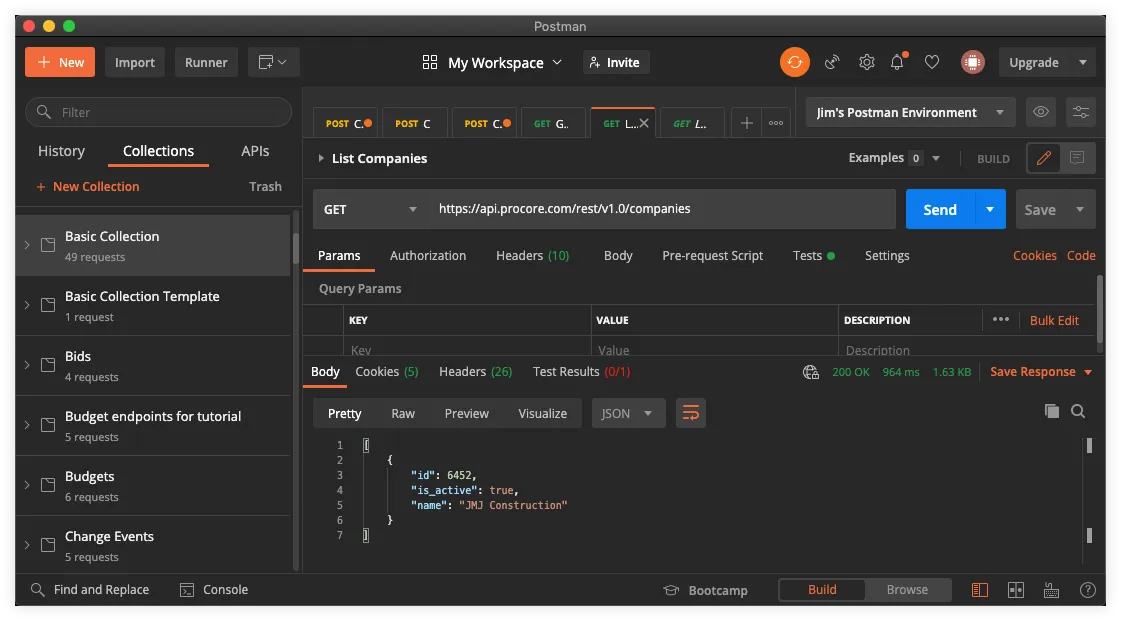The width and height of the screenshot is (1121, 621).
Task: Switch to the Authorization tab
Action: pyautogui.click(x=428, y=255)
